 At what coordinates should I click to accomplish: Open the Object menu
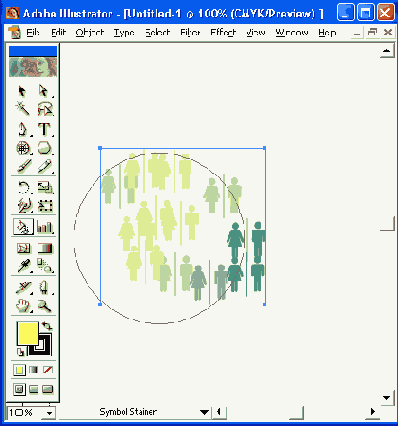point(90,33)
